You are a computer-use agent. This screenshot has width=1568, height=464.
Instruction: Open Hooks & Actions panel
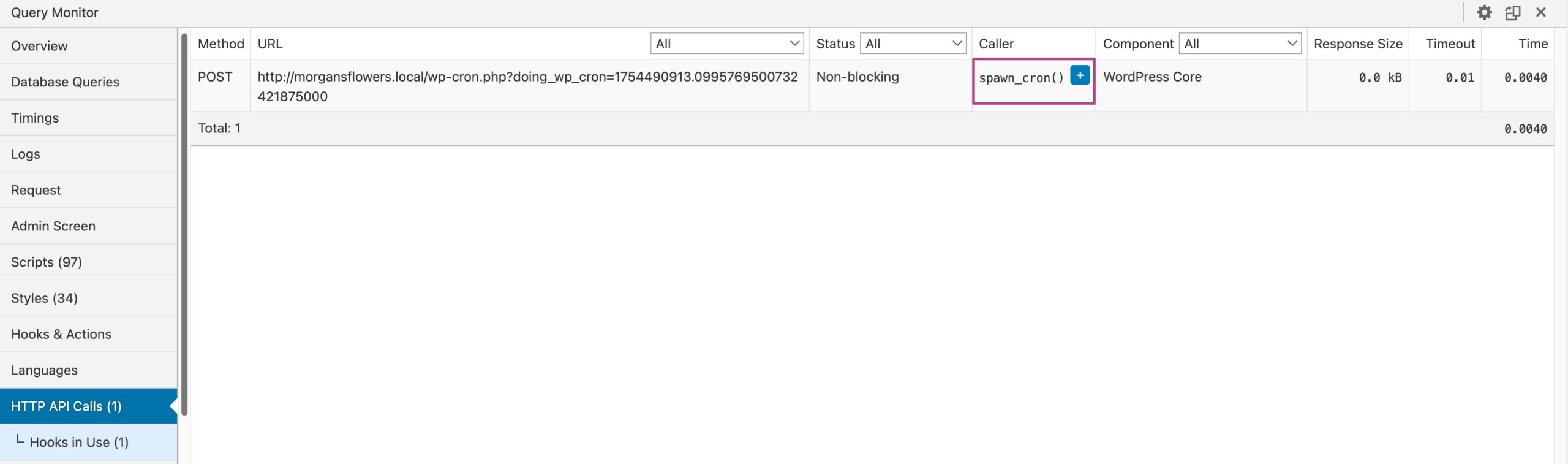(x=61, y=335)
